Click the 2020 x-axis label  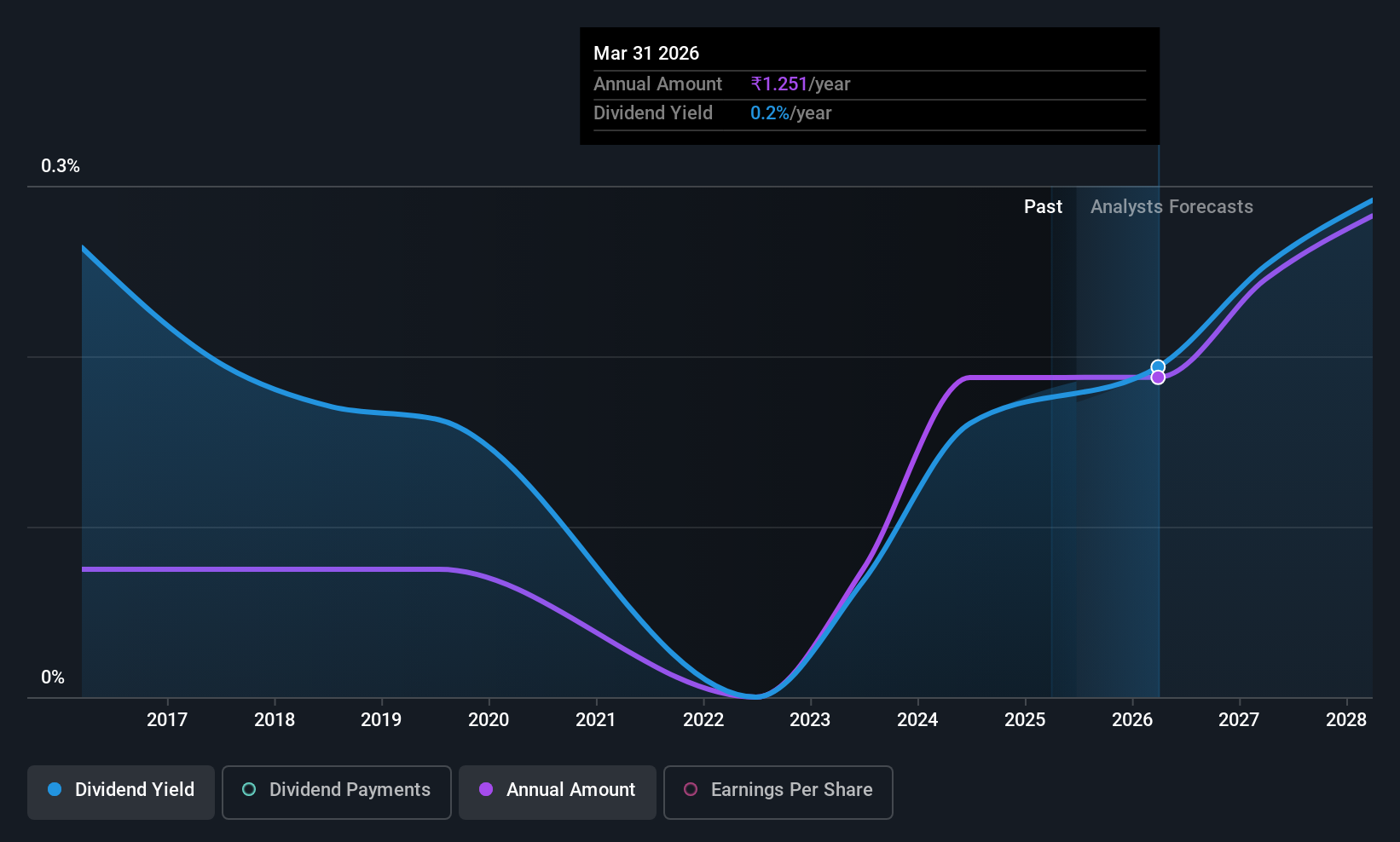click(x=489, y=719)
